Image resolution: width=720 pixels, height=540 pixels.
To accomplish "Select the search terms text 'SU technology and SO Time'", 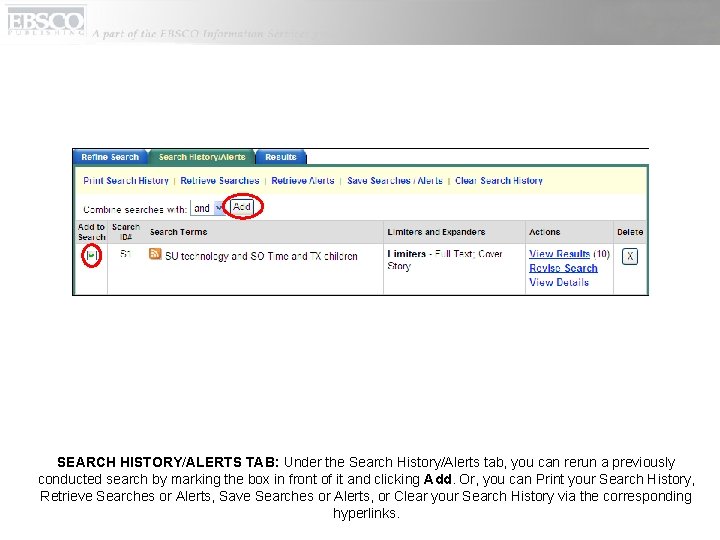I will (226, 256).
